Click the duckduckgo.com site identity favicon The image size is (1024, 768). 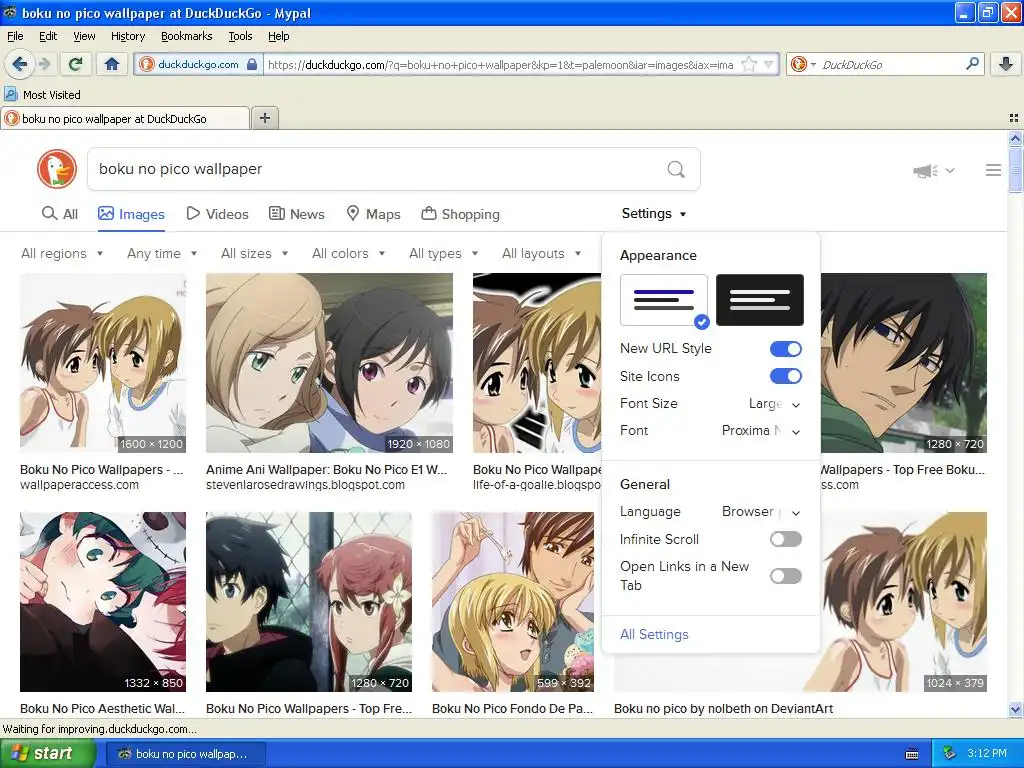coord(147,64)
